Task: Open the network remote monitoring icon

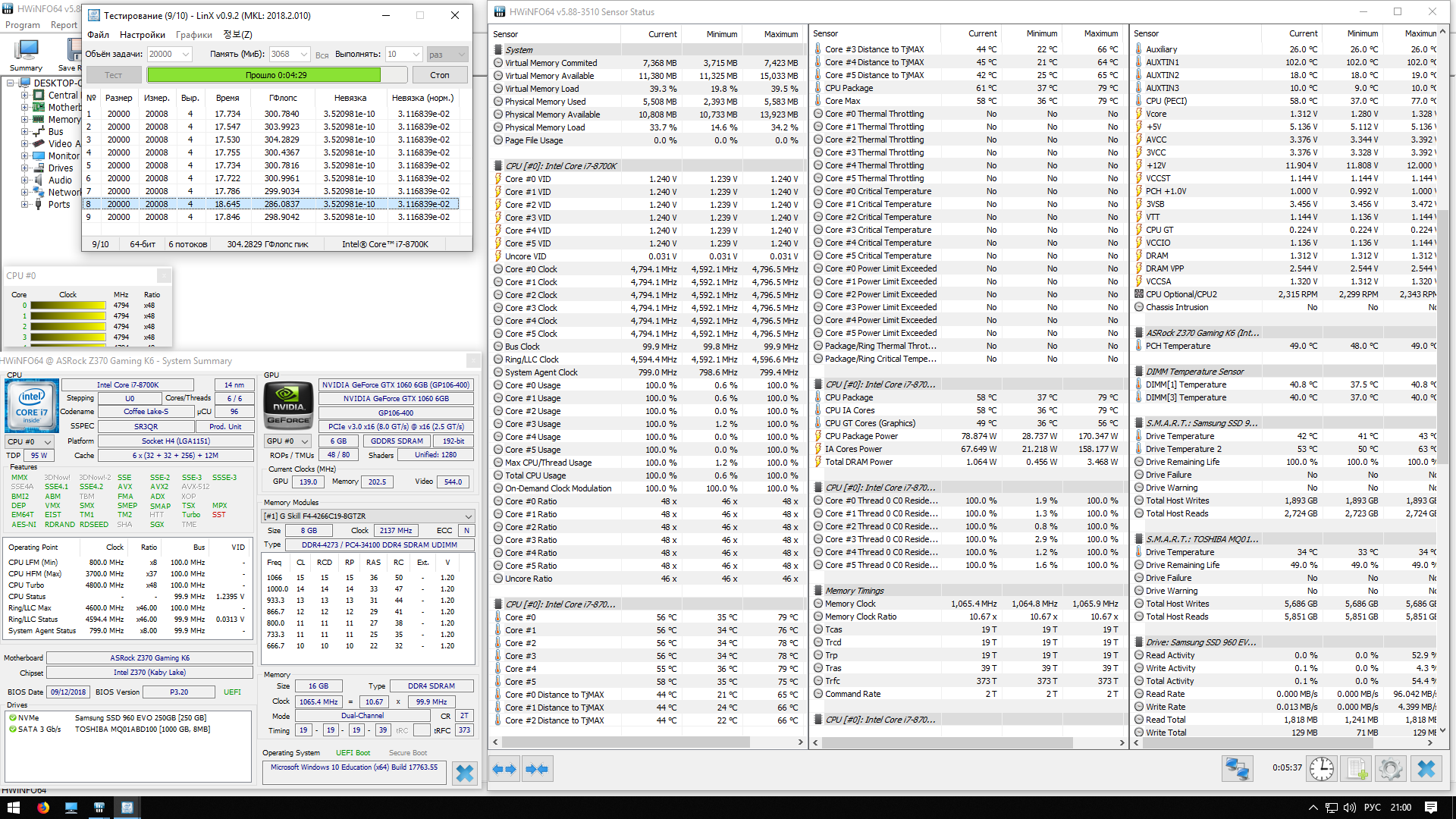Action: [1237, 769]
